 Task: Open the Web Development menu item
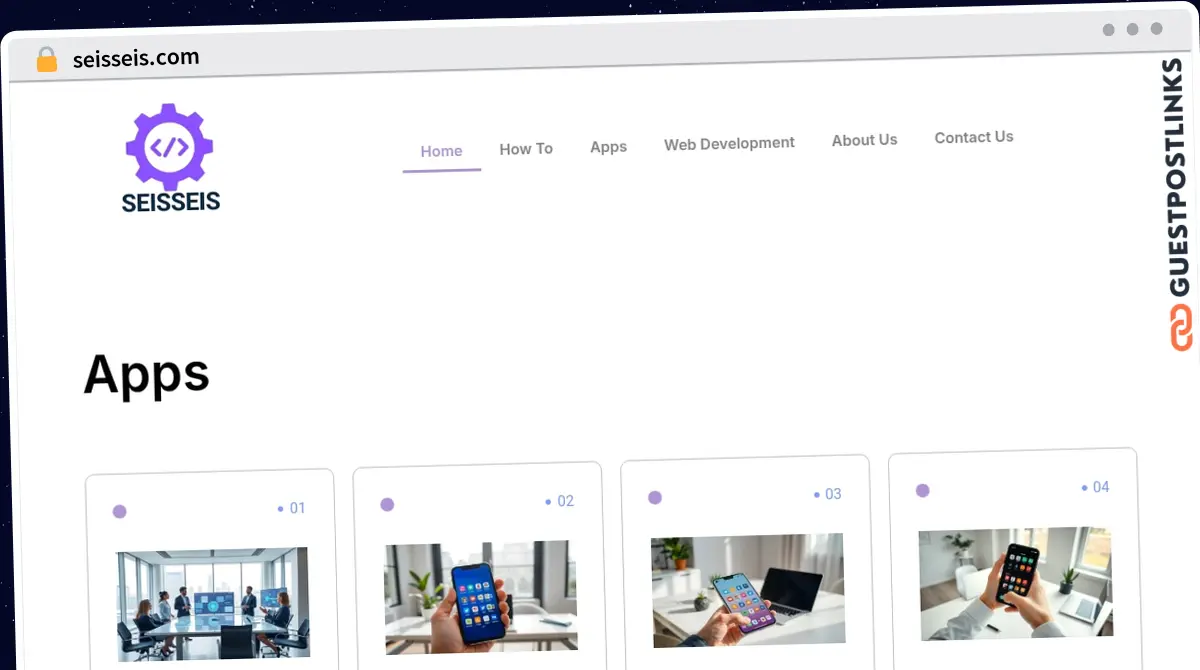[729, 143]
